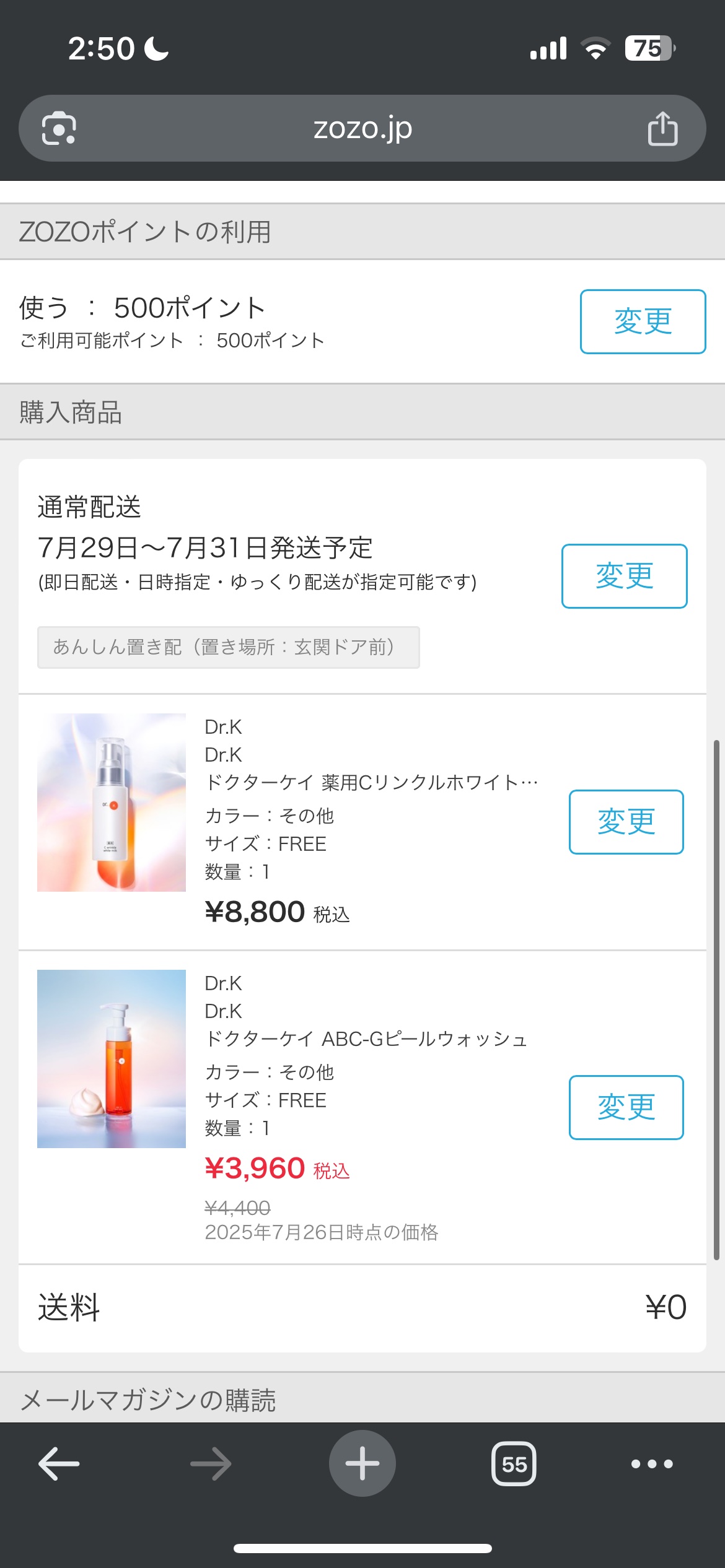Tap the ドクターケイ 薬用Cリンクルホワイト product name
Viewport: 725px width, 1568px height.
tap(371, 783)
